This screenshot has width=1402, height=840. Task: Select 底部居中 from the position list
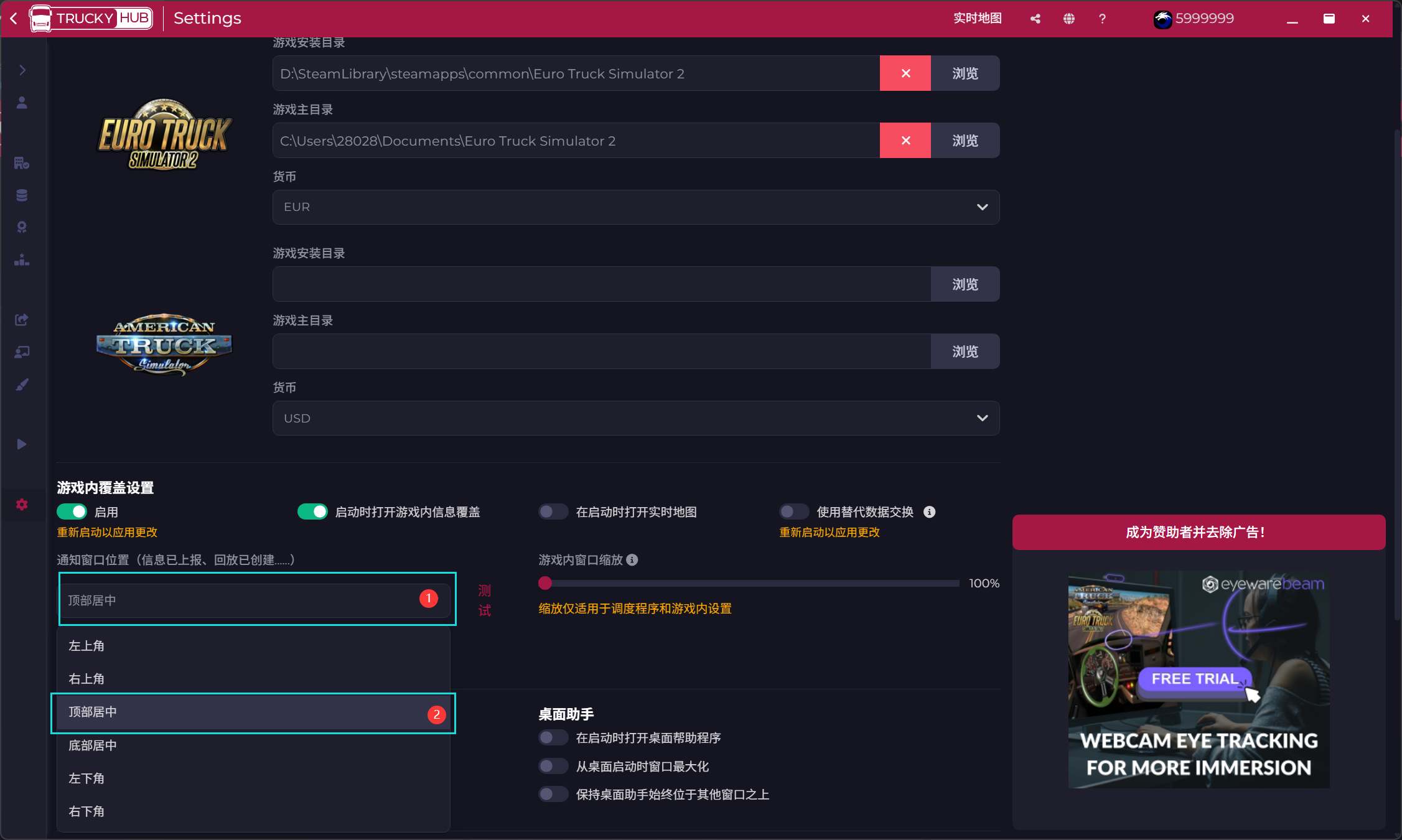[253, 745]
